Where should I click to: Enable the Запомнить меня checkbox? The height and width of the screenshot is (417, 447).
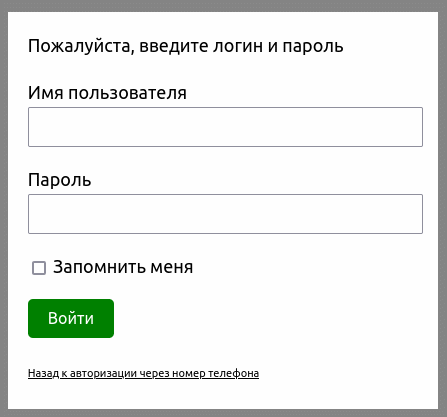[x=39, y=268]
